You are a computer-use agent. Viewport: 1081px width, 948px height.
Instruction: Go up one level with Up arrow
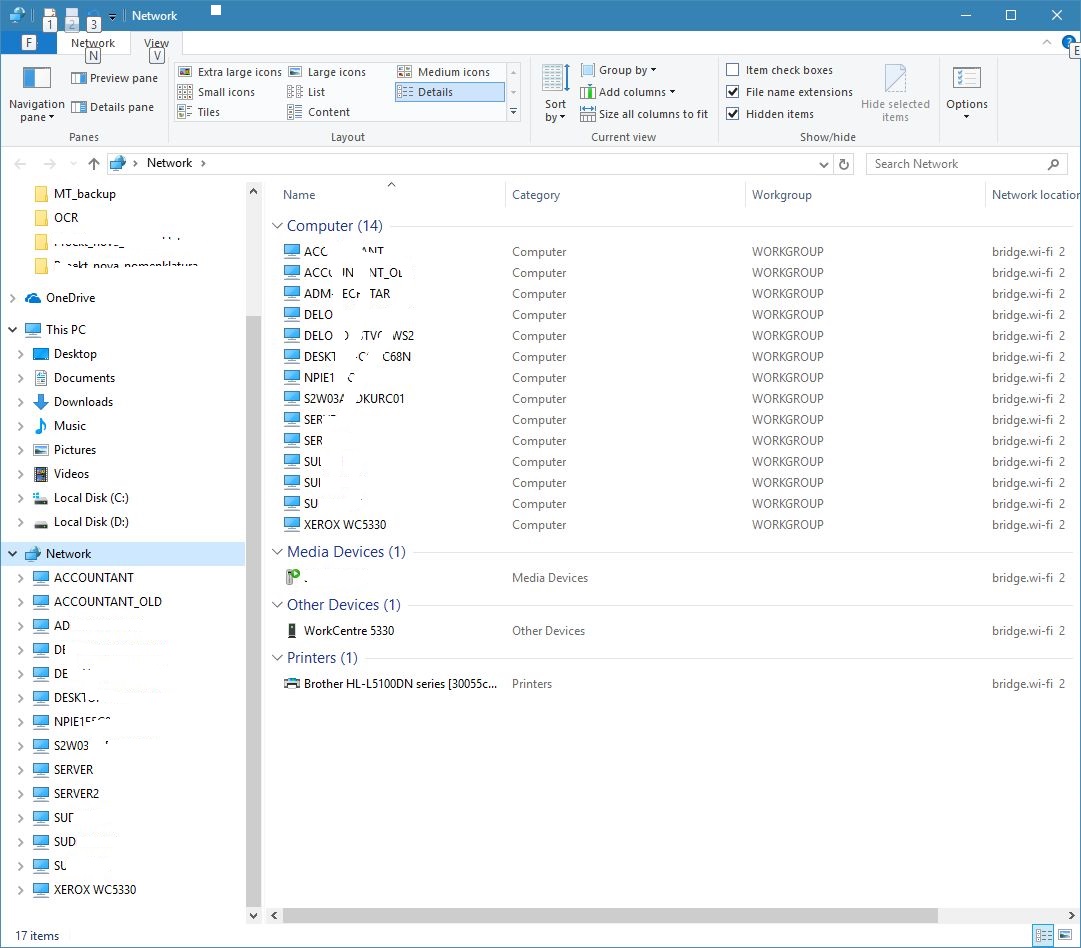[94, 163]
